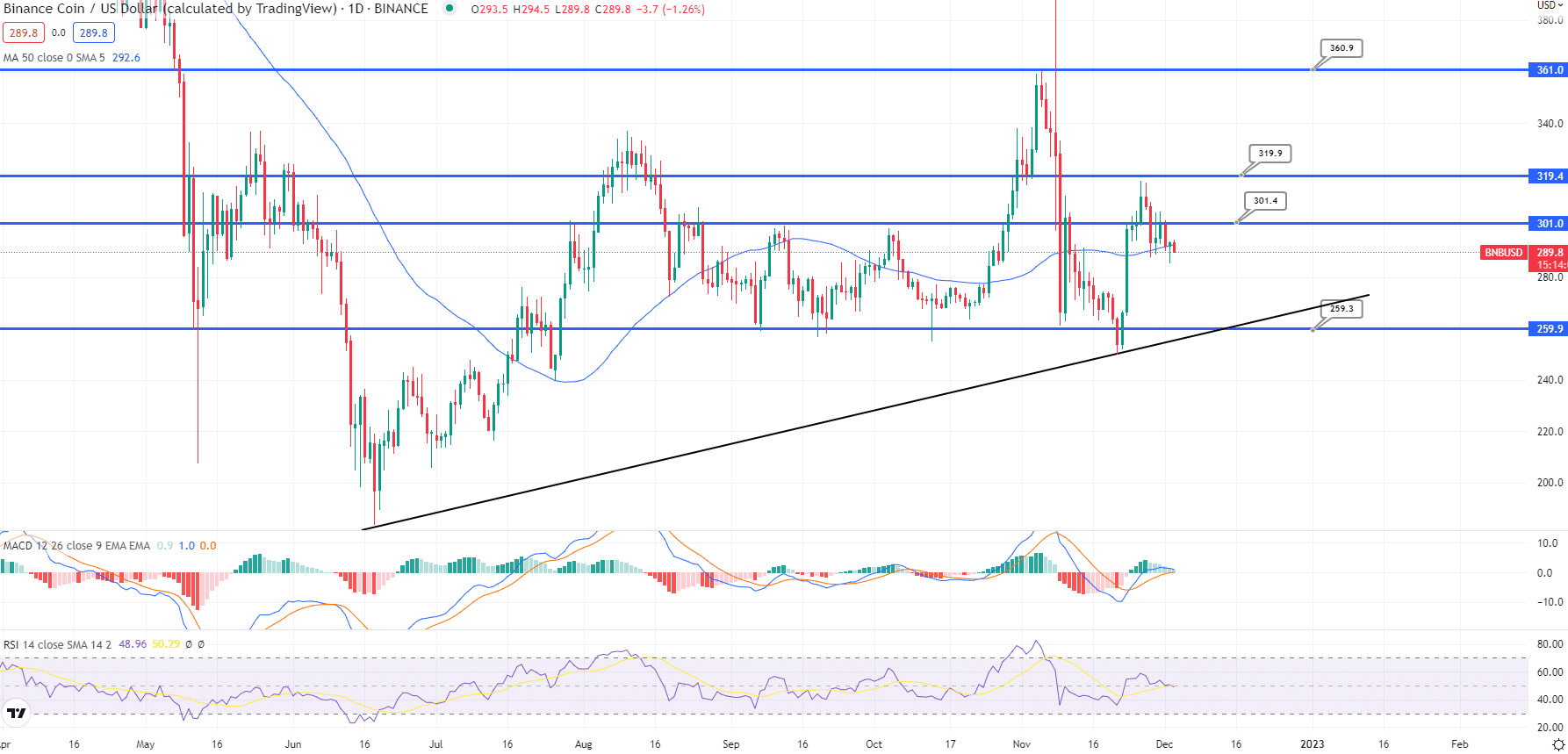Select the MA 50 close indicator legend

click(54, 58)
